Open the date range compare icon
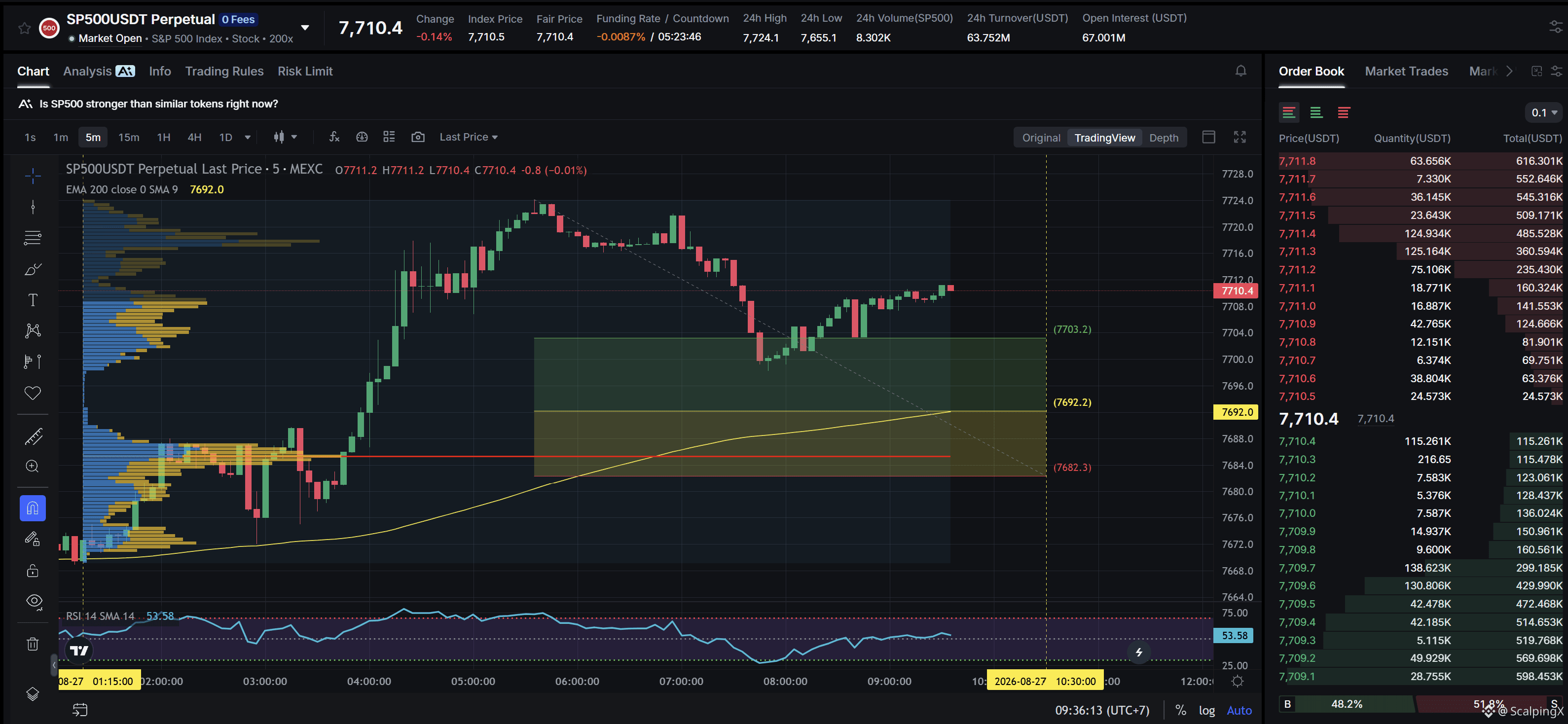This screenshot has width=1568, height=724. [80, 709]
